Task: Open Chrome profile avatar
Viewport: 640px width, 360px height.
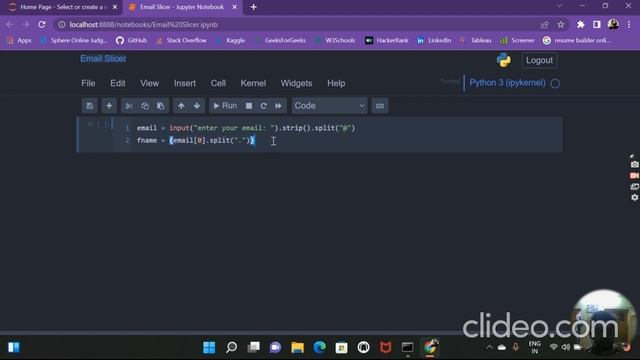Action: (x=613, y=24)
